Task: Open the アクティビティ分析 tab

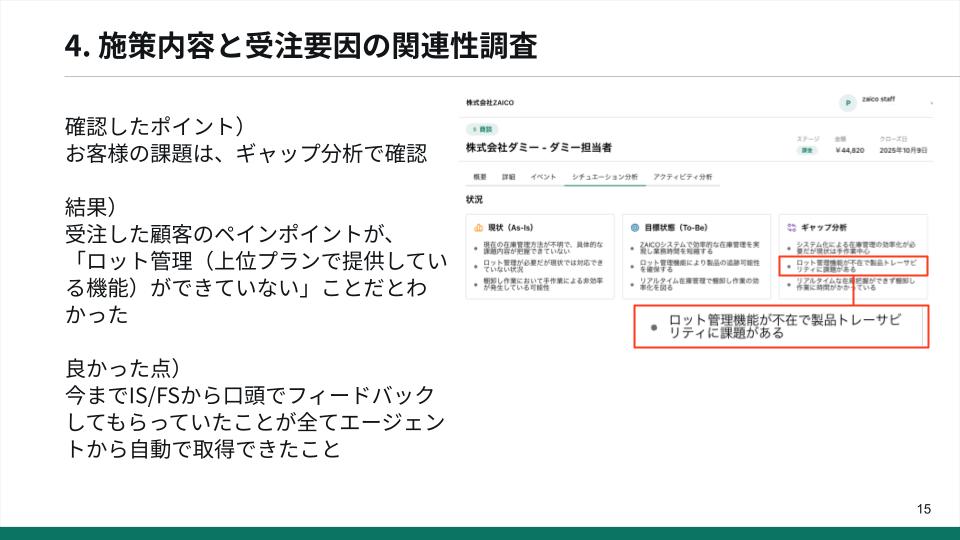Action: 683,177
